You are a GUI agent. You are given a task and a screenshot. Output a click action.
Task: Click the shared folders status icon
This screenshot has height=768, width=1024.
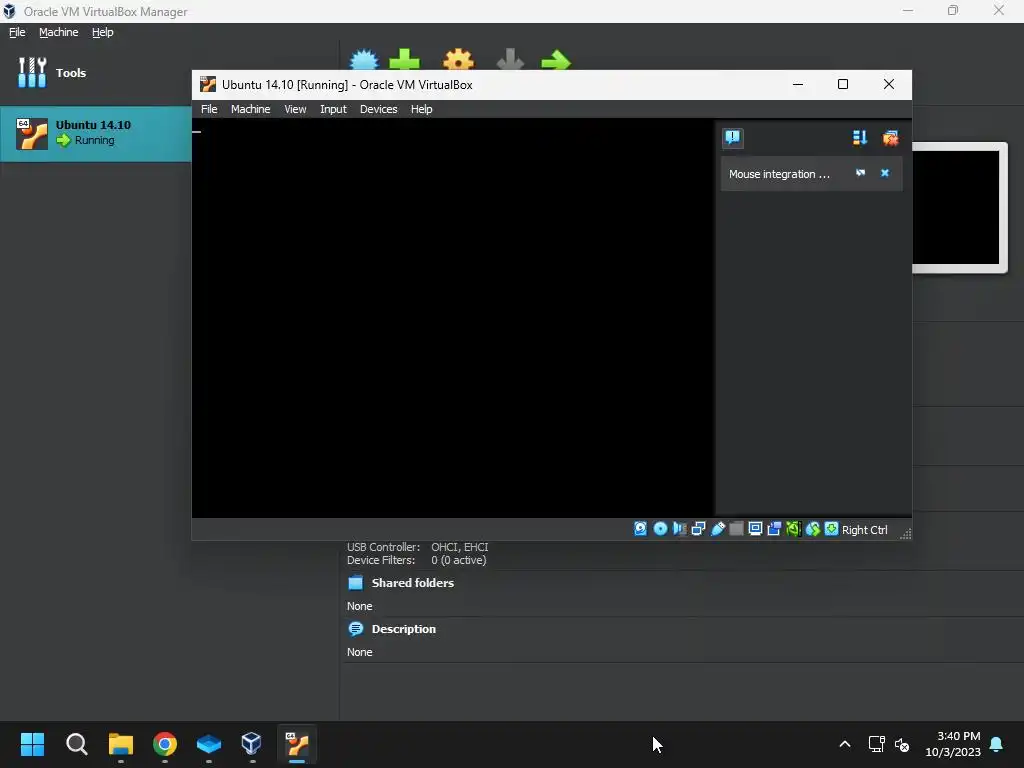coord(737,529)
